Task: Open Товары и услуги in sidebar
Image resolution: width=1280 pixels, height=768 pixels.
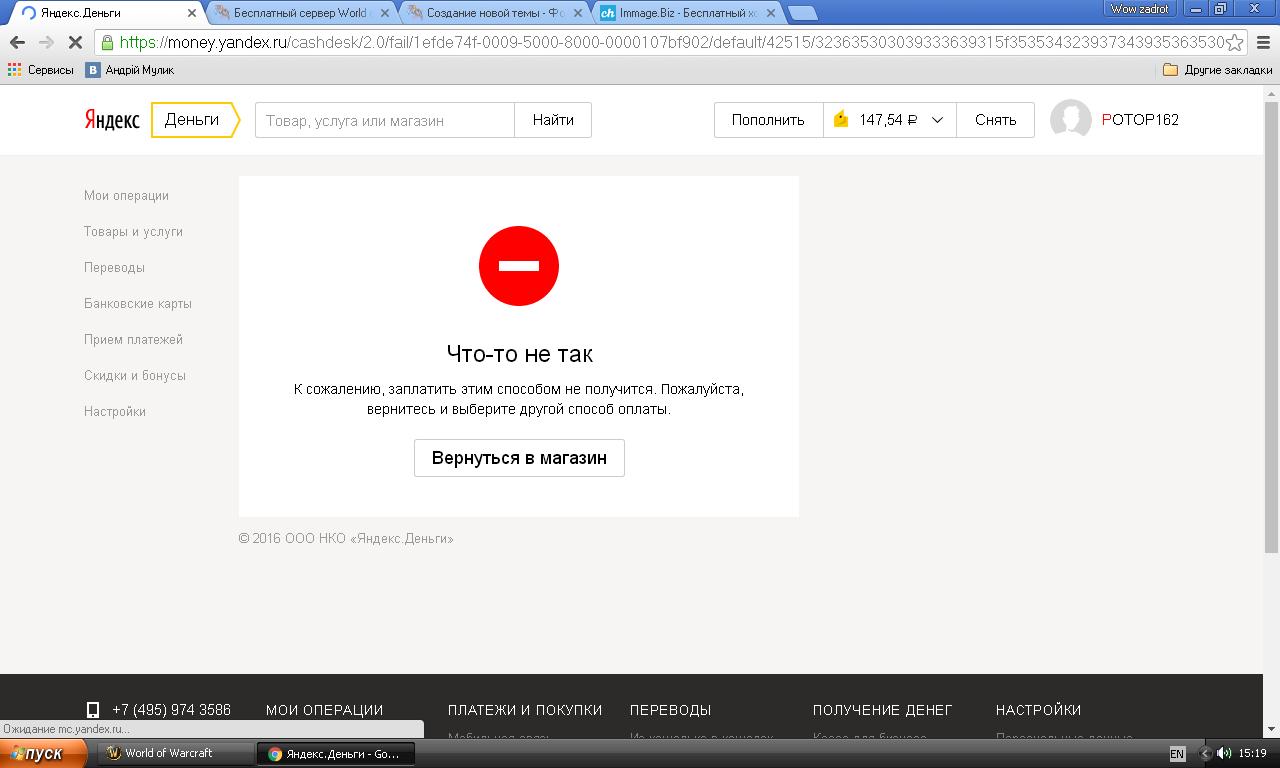Action: click(x=133, y=232)
